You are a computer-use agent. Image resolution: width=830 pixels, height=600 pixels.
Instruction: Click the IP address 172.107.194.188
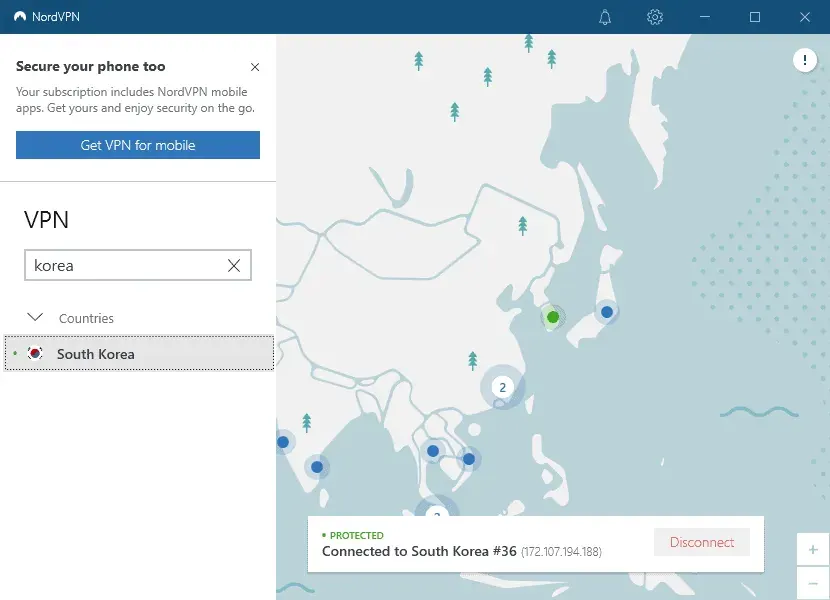click(x=561, y=552)
